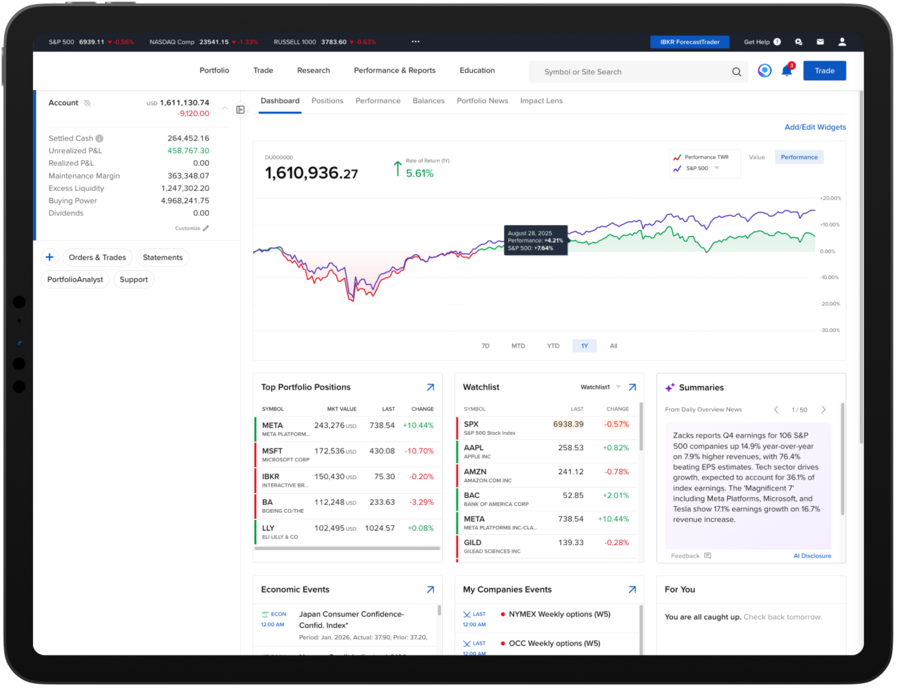Viewport: 897px width, 688px height.
Task: Open the Watchlist1 selector dropdown
Action: point(618,387)
